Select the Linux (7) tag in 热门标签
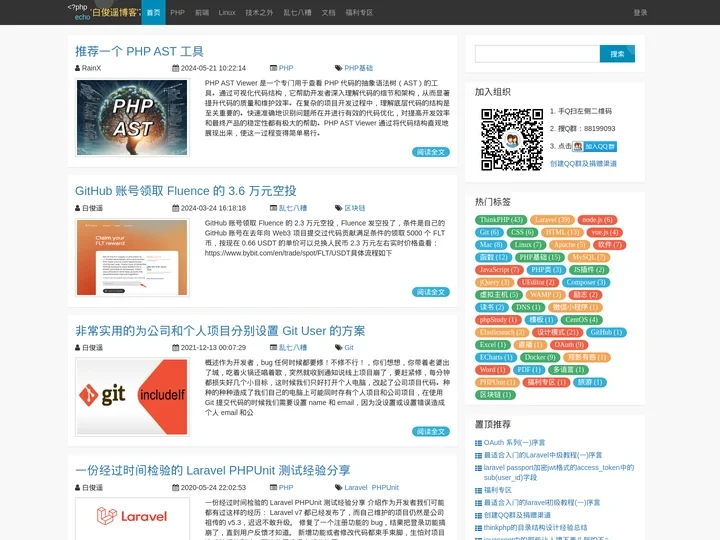 [528, 245]
